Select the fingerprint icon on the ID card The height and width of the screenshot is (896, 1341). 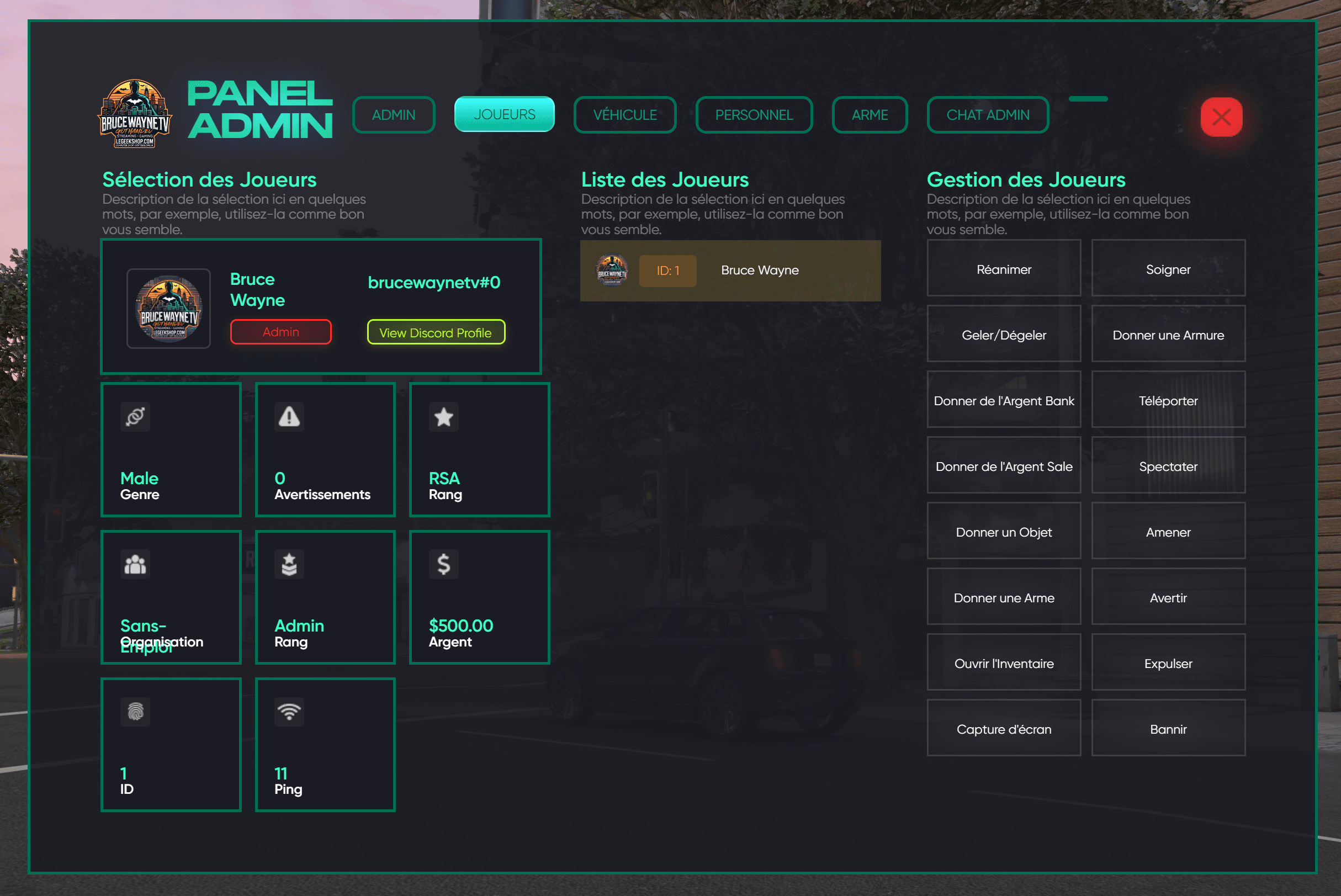(135, 712)
